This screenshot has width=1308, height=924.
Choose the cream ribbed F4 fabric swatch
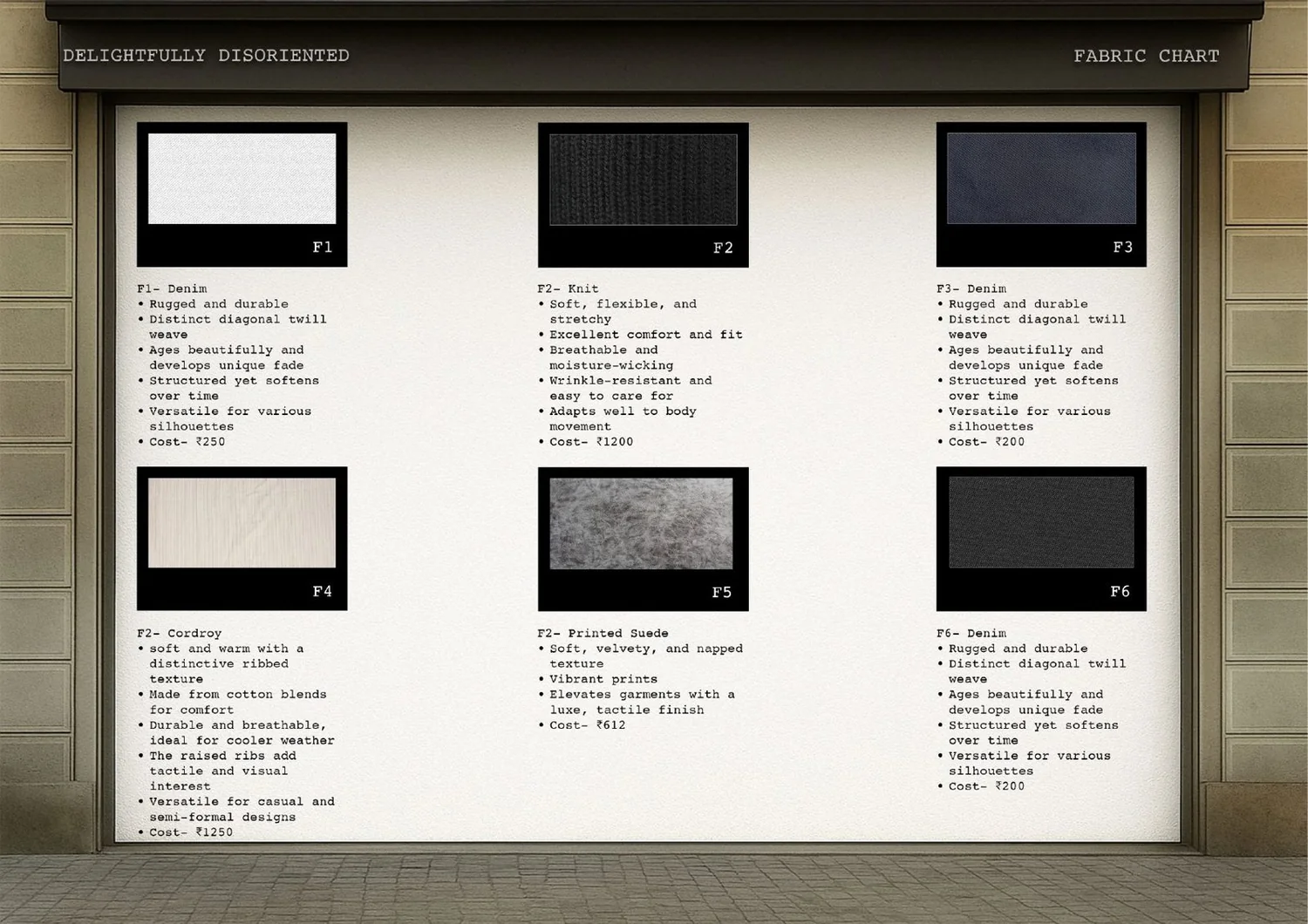point(242,523)
